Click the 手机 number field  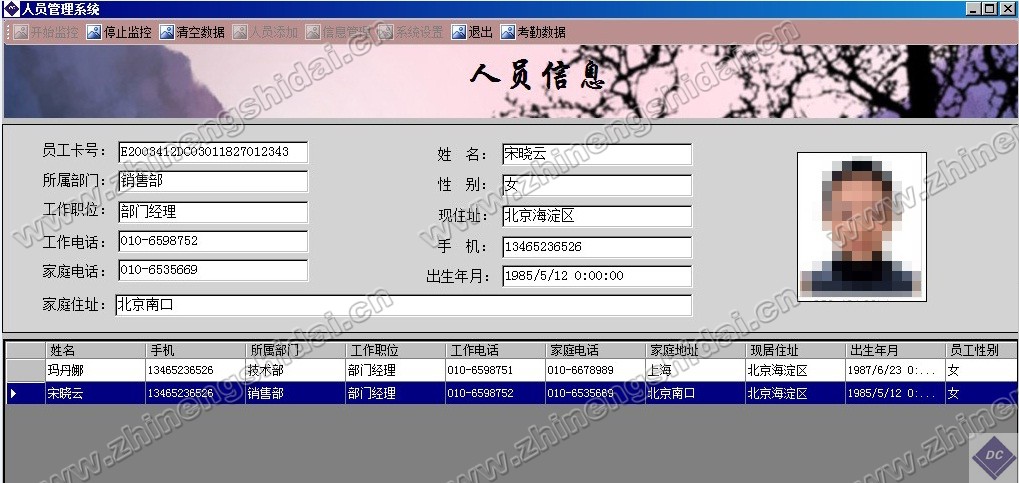click(x=596, y=246)
